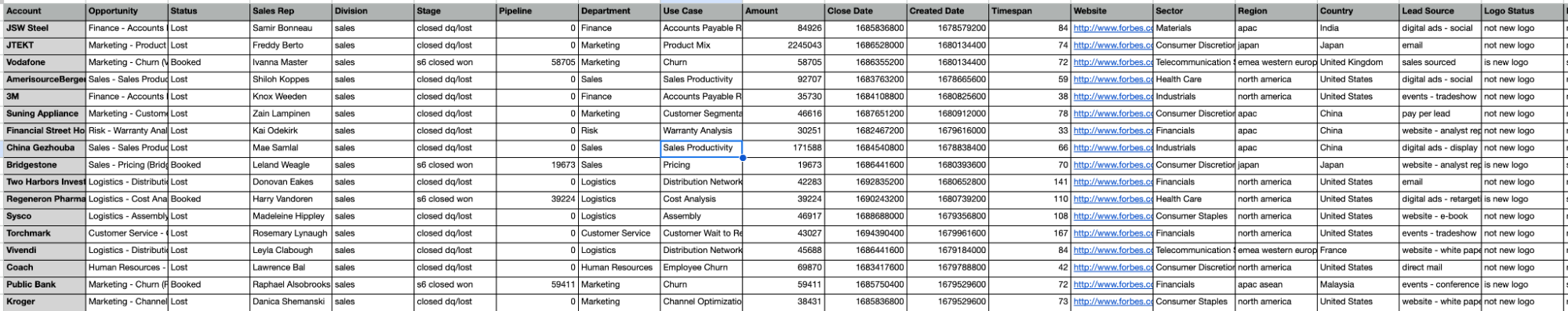Click the amount 69870 in Coach row
The width and height of the screenshot is (1568, 311).
[784, 268]
